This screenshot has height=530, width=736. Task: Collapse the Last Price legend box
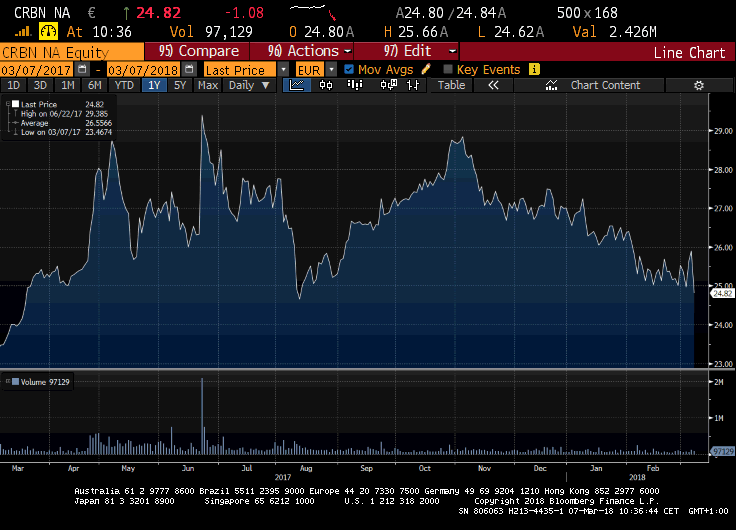tap(8, 104)
